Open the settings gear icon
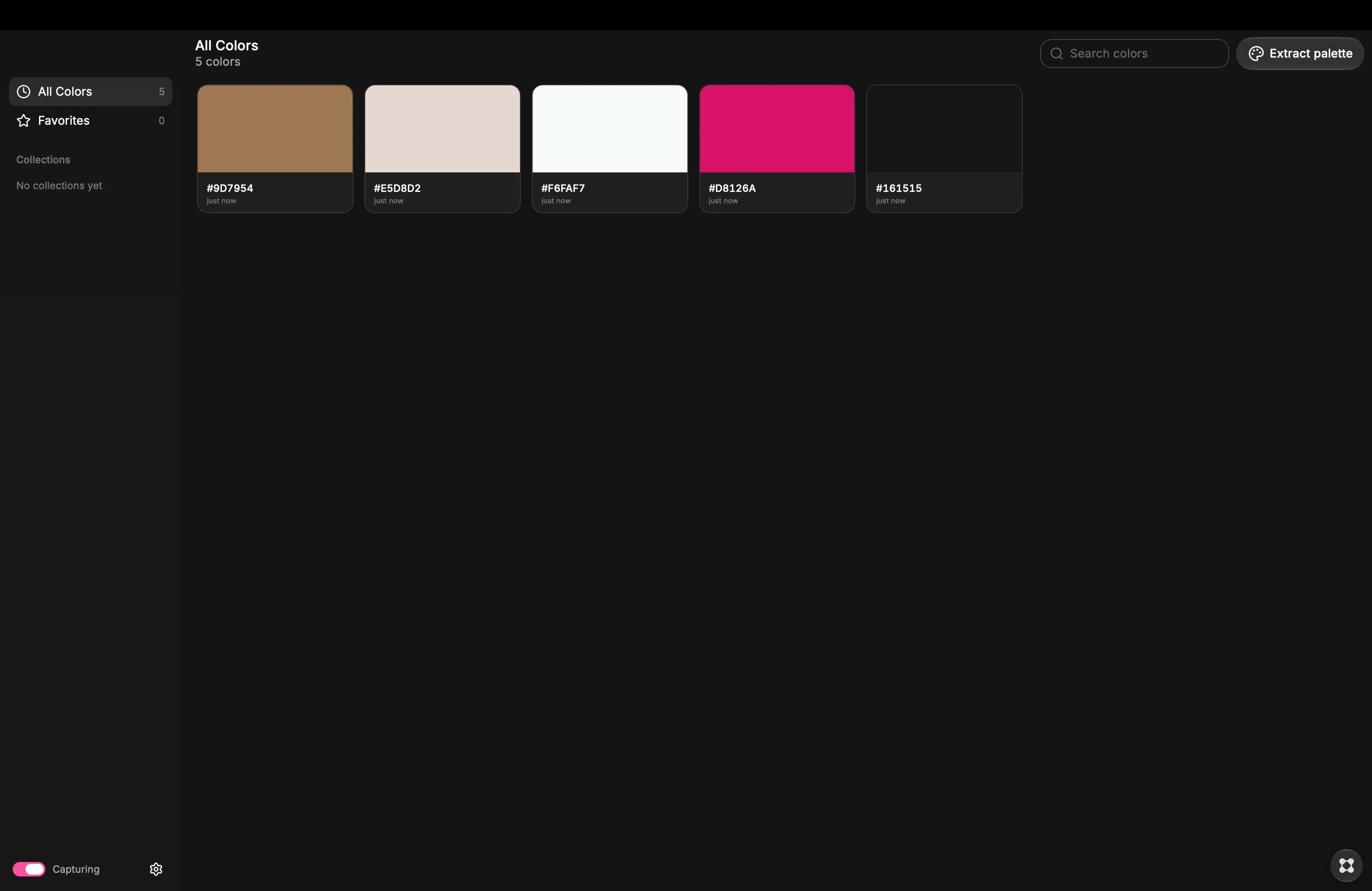Image resolution: width=1372 pixels, height=891 pixels. click(x=156, y=869)
